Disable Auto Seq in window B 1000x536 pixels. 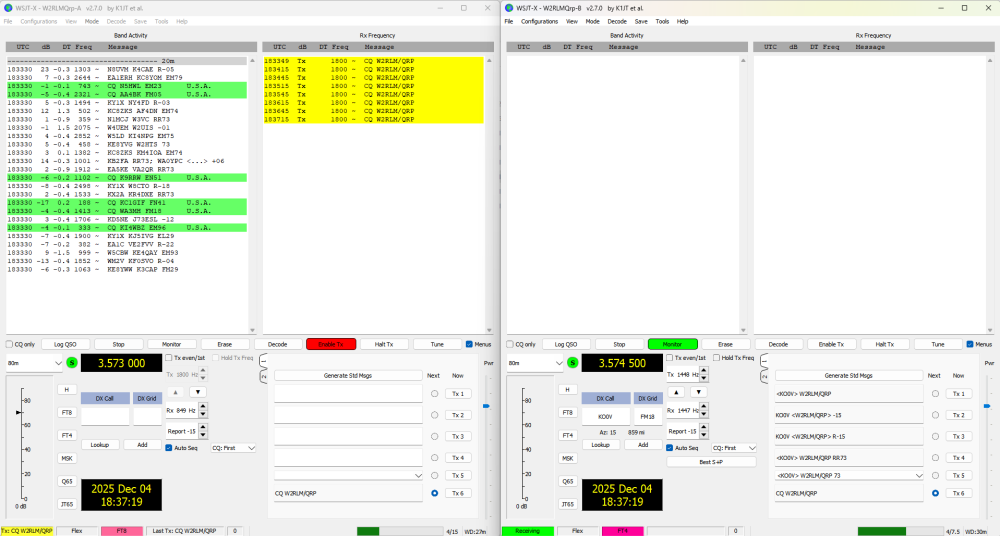670,448
